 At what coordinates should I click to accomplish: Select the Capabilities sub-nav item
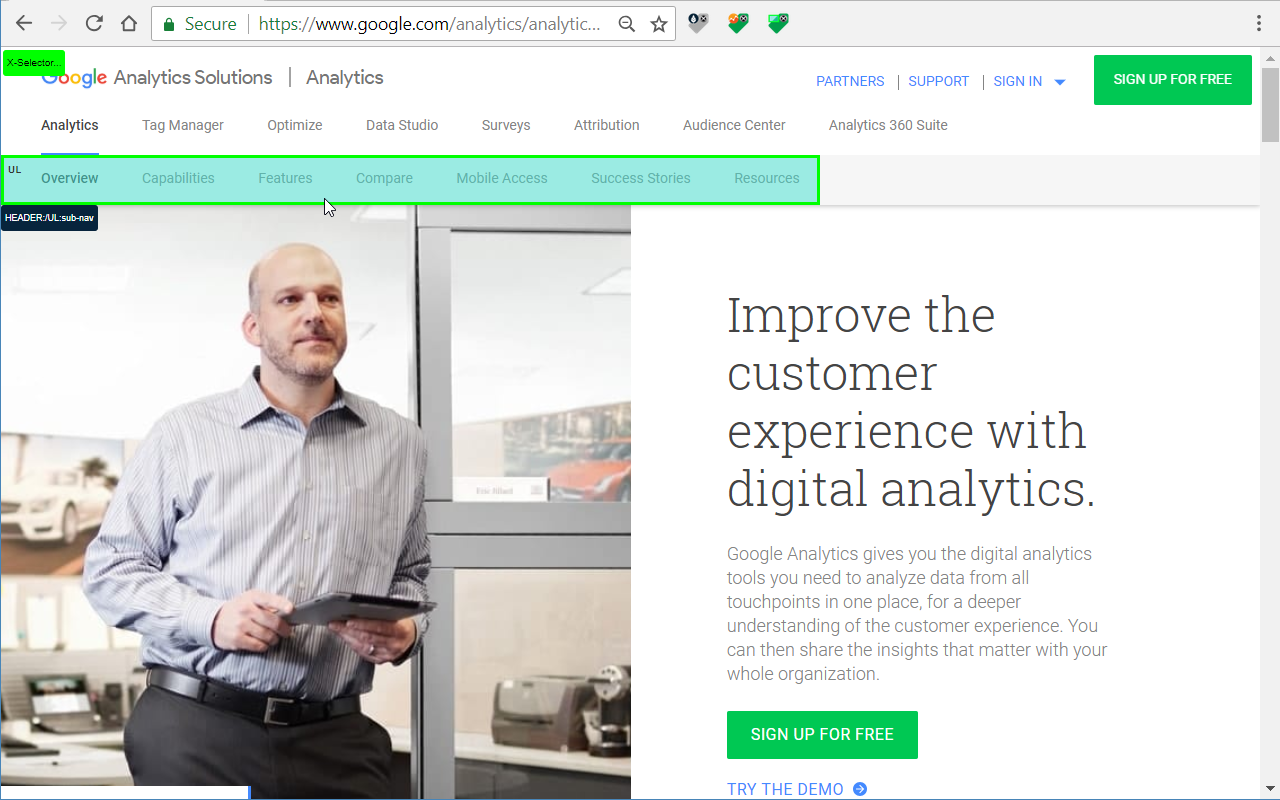pos(178,178)
